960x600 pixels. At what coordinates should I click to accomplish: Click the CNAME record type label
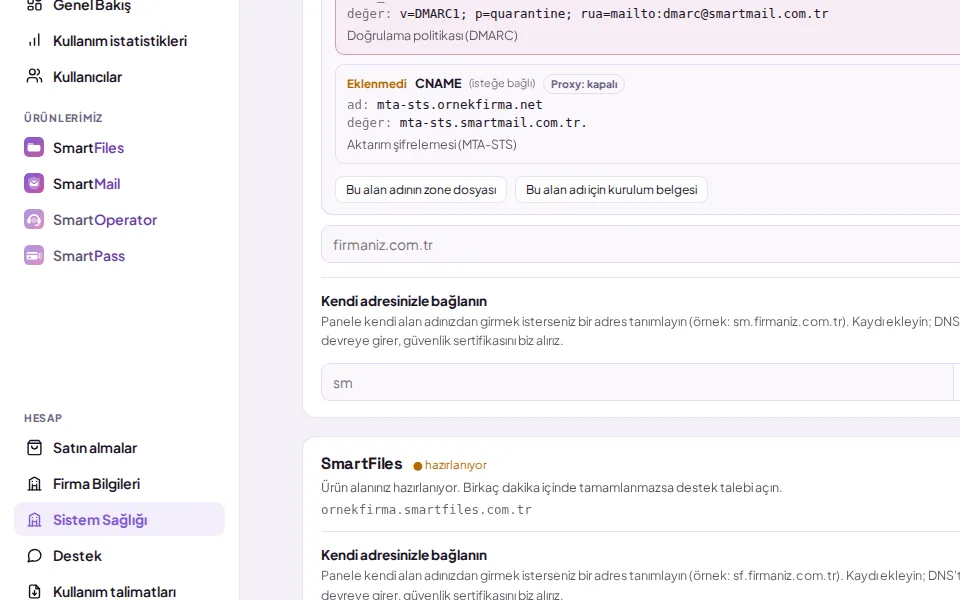(x=438, y=83)
